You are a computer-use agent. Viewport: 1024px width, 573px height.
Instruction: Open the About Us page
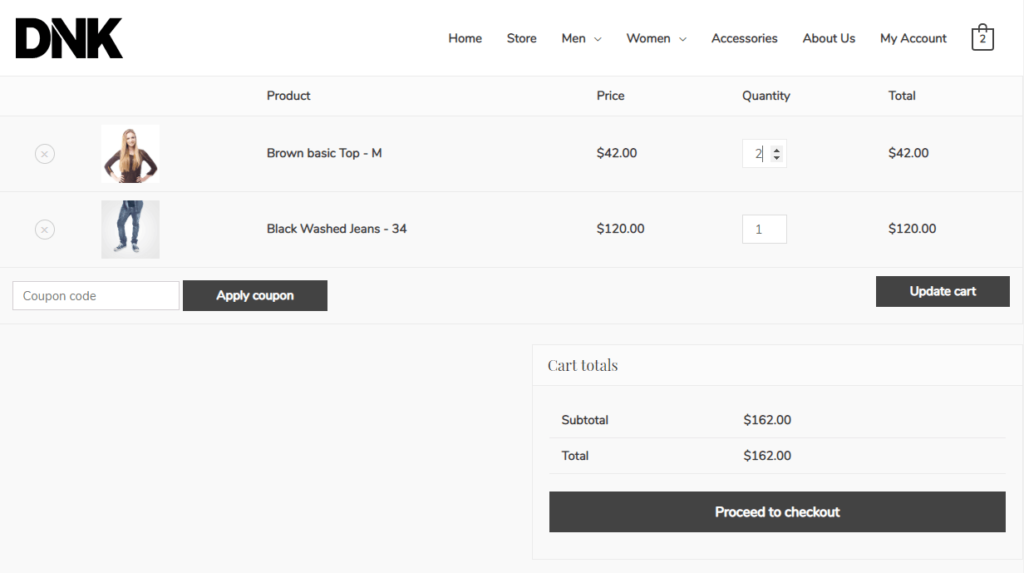pyautogui.click(x=828, y=38)
